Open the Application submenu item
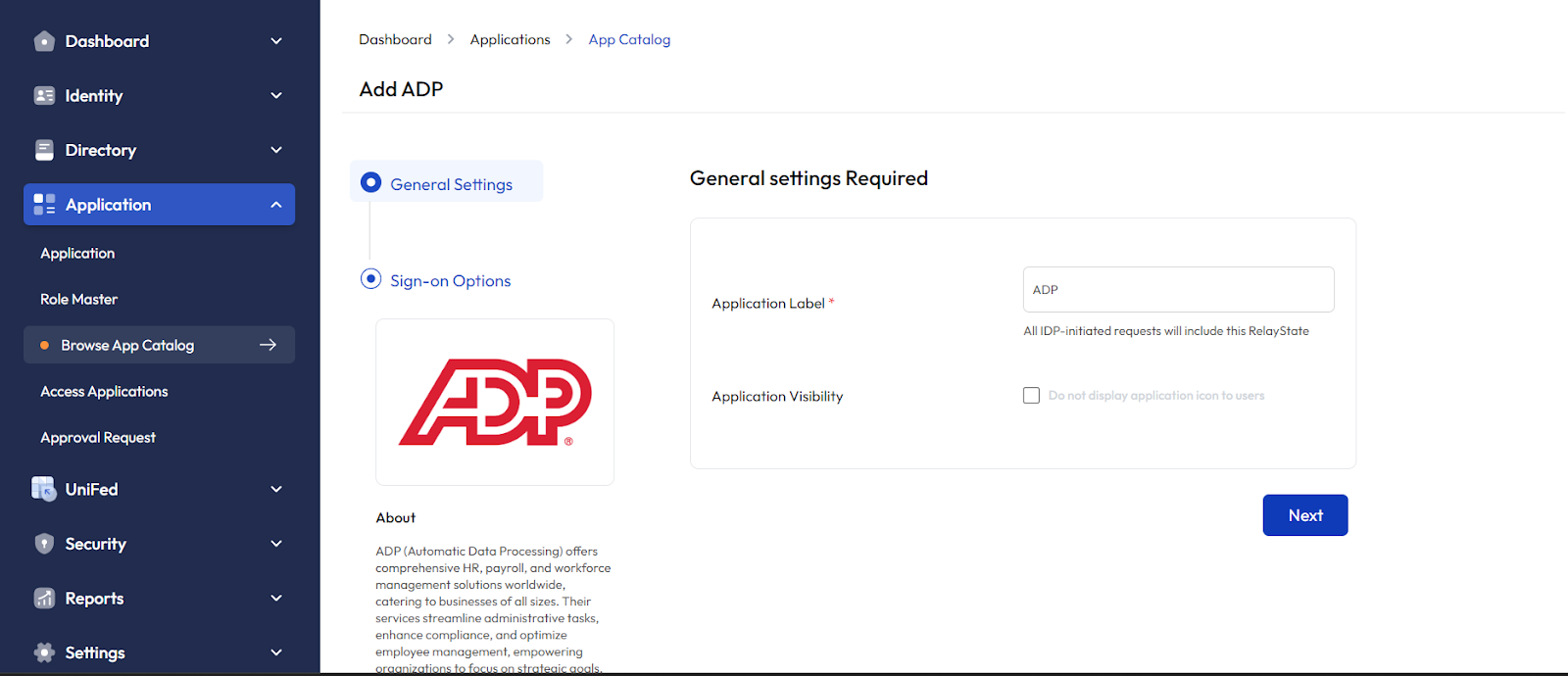The image size is (1568, 676). coord(77,253)
